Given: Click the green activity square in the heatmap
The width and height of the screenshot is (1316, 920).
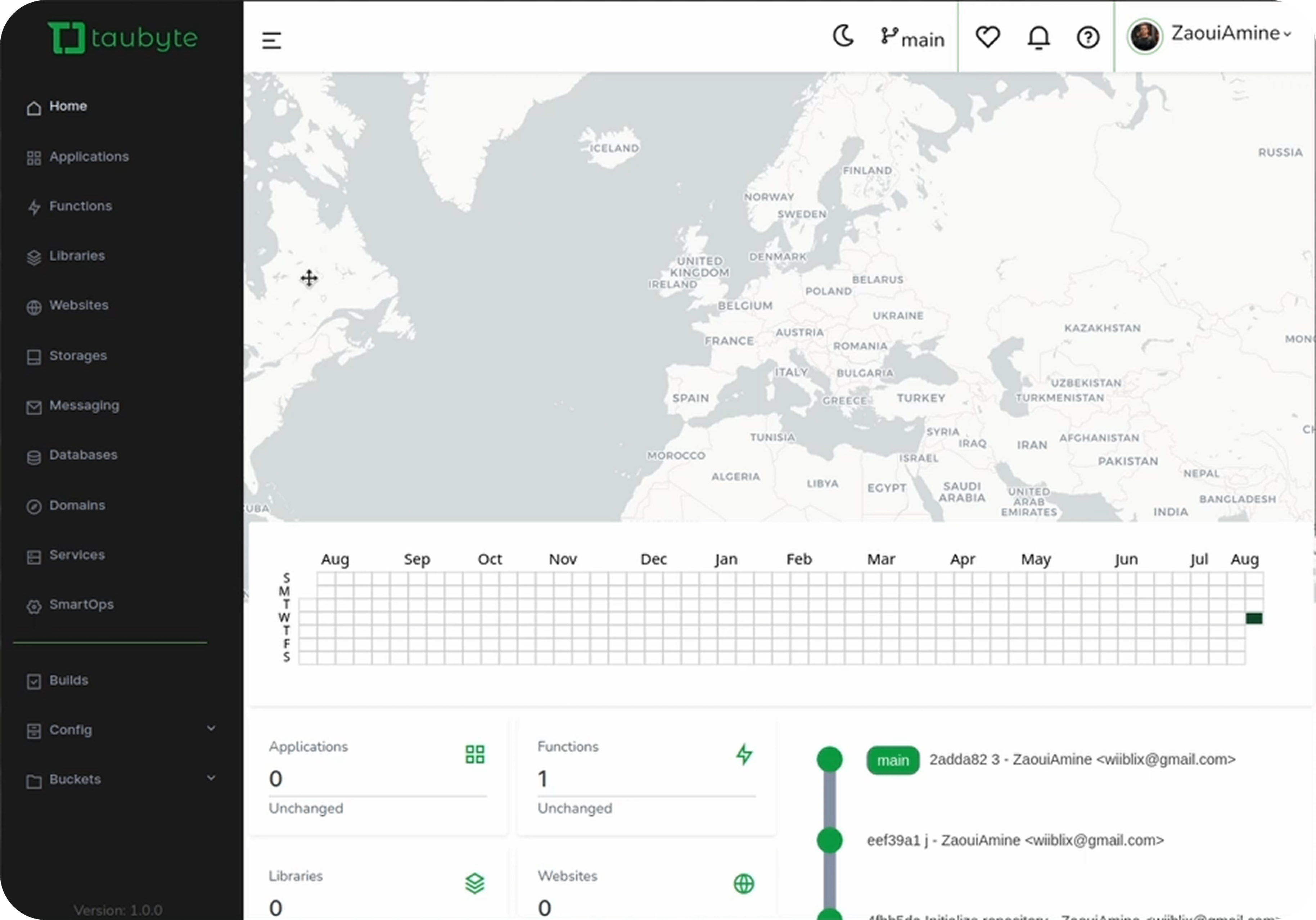Looking at the screenshot, I should tap(1254, 618).
